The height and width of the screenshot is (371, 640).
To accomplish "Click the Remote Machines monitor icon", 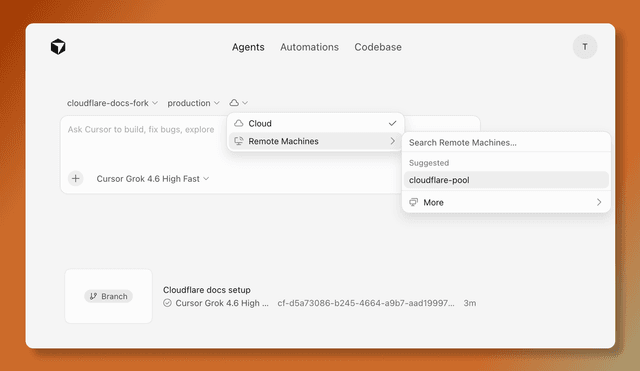I will [239, 141].
